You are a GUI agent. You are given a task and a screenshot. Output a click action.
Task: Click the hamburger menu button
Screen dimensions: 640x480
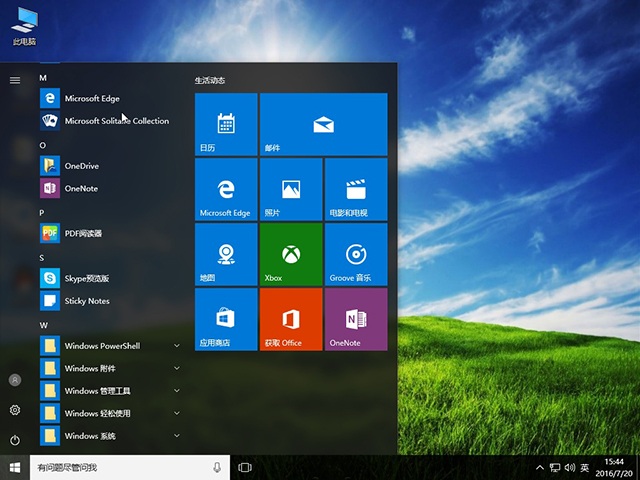click(15, 80)
